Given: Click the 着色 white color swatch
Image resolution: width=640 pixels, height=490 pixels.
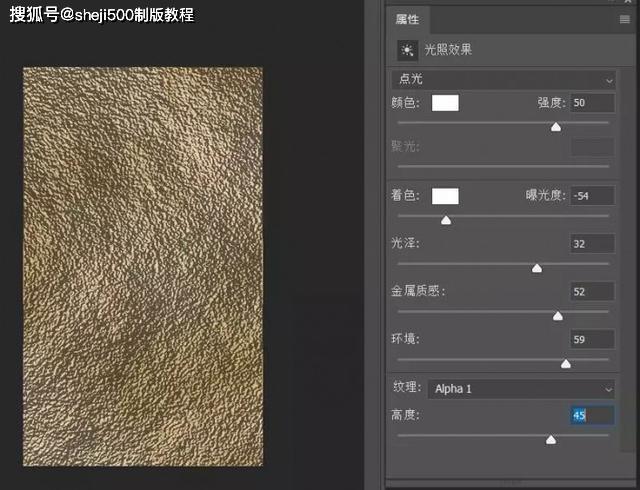Looking at the screenshot, I should click(445, 196).
